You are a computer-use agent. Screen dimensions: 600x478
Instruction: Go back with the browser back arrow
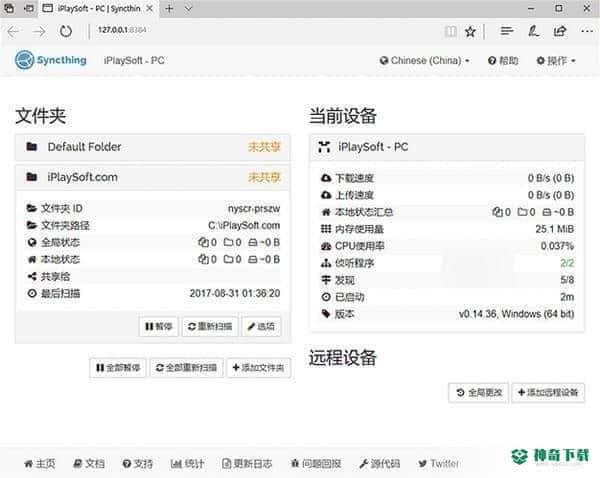coord(13,31)
